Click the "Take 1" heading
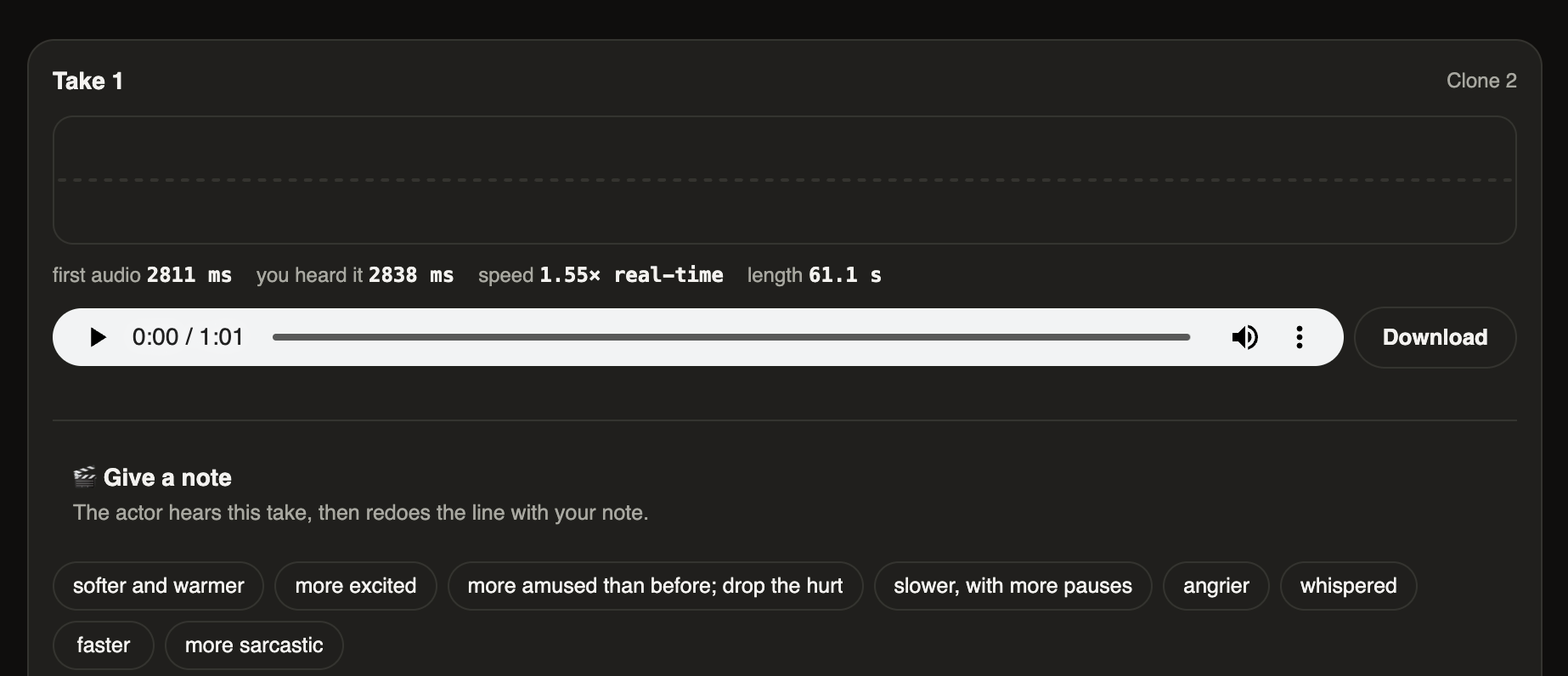This screenshot has height=676, width=1568. pyautogui.click(x=88, y=81)
